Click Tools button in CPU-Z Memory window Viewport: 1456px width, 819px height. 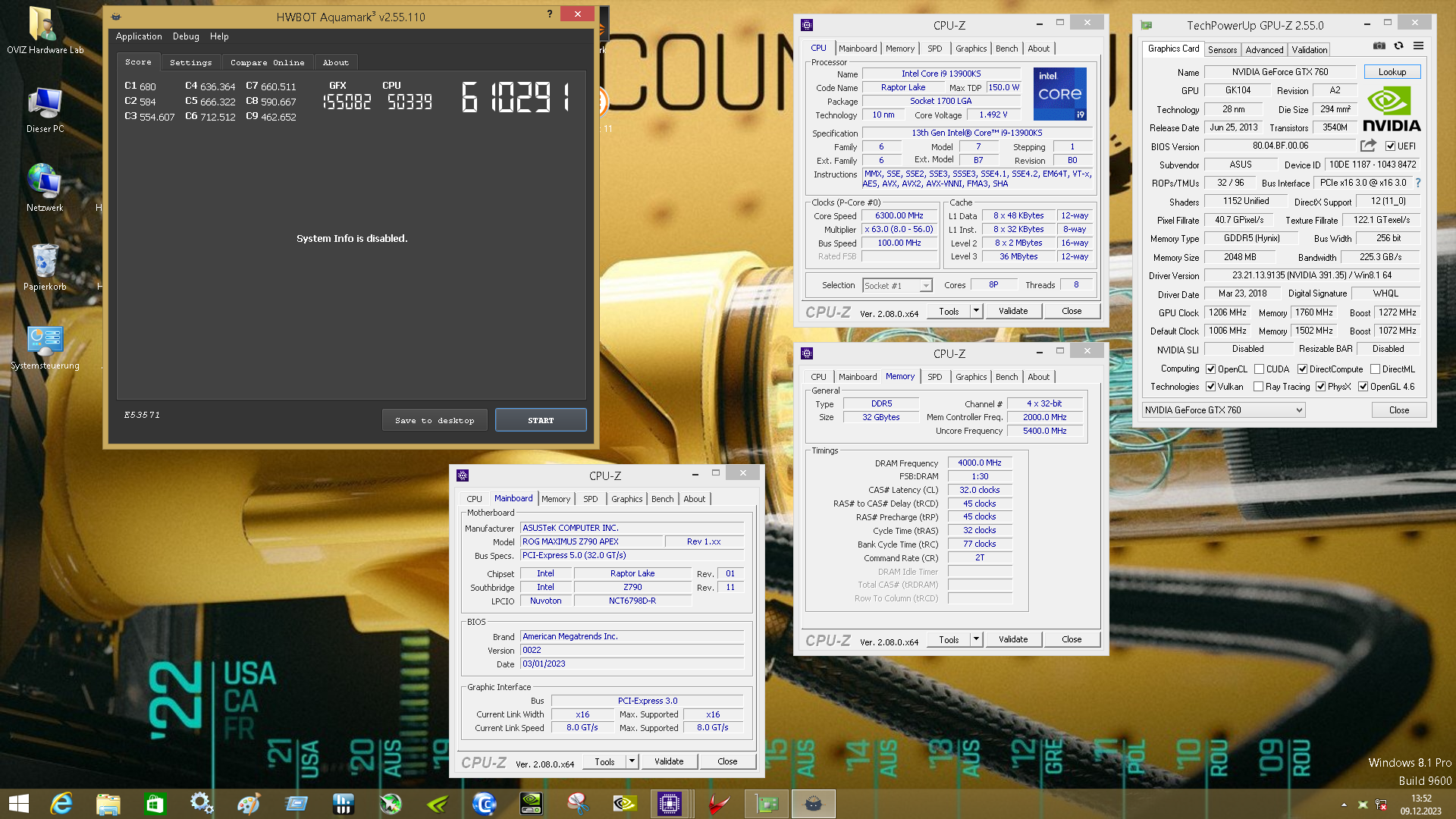point(949,639)
